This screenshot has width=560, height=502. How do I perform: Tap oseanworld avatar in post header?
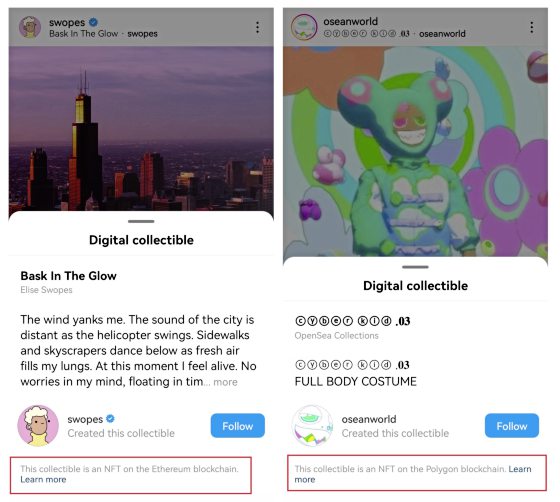pos(304,27)
